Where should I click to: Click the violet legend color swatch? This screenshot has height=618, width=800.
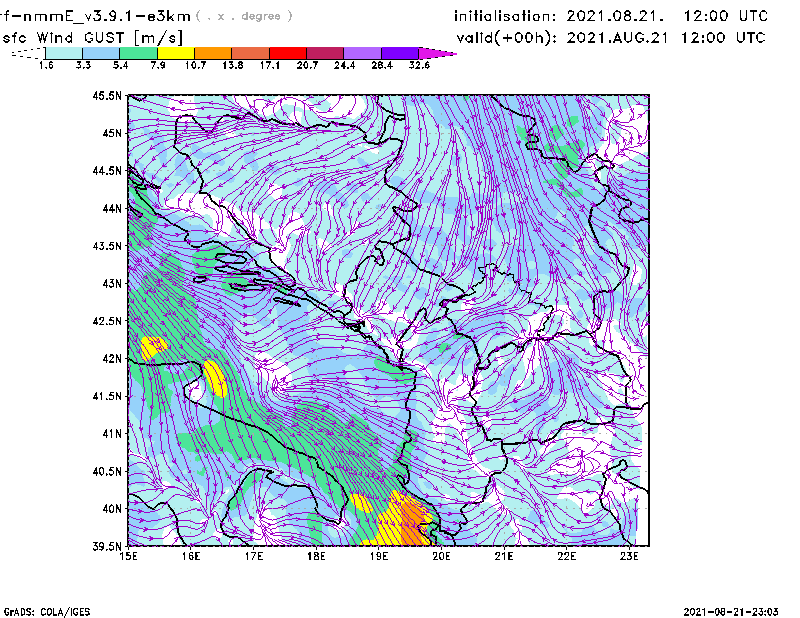(399, 53)
